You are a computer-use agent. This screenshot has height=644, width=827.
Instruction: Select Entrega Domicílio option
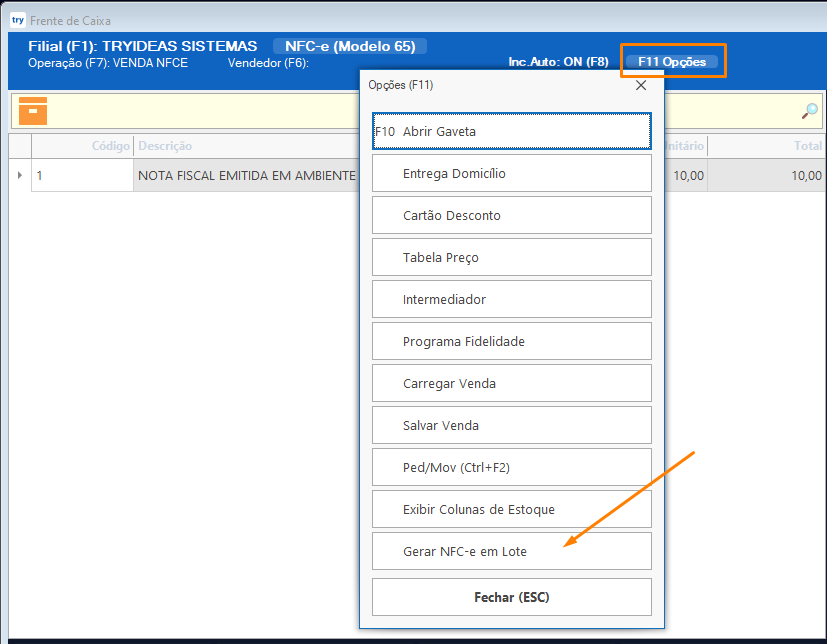pyautogui.click(x=512, y=173)
